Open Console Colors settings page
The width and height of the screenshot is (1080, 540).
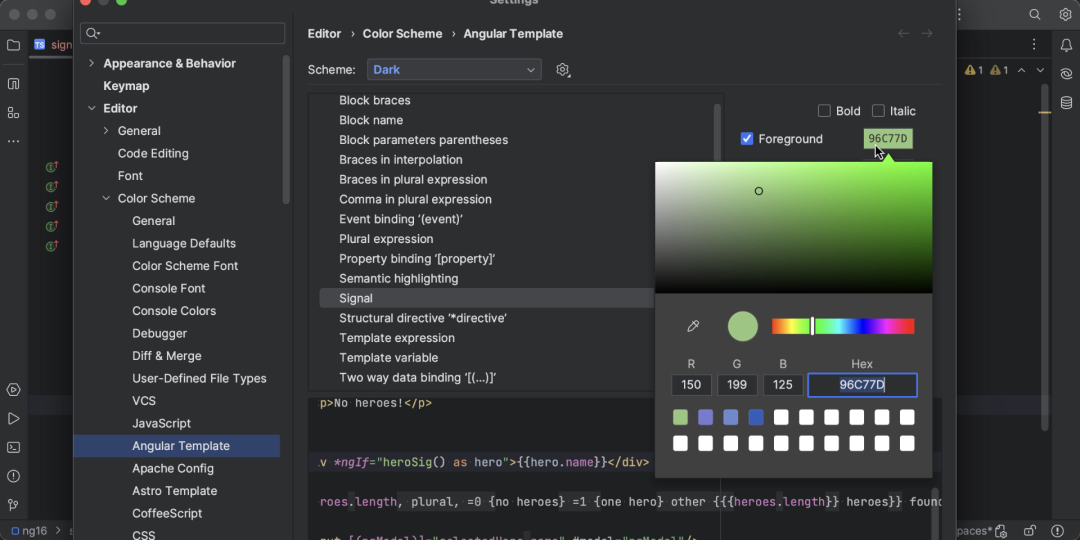174,311
